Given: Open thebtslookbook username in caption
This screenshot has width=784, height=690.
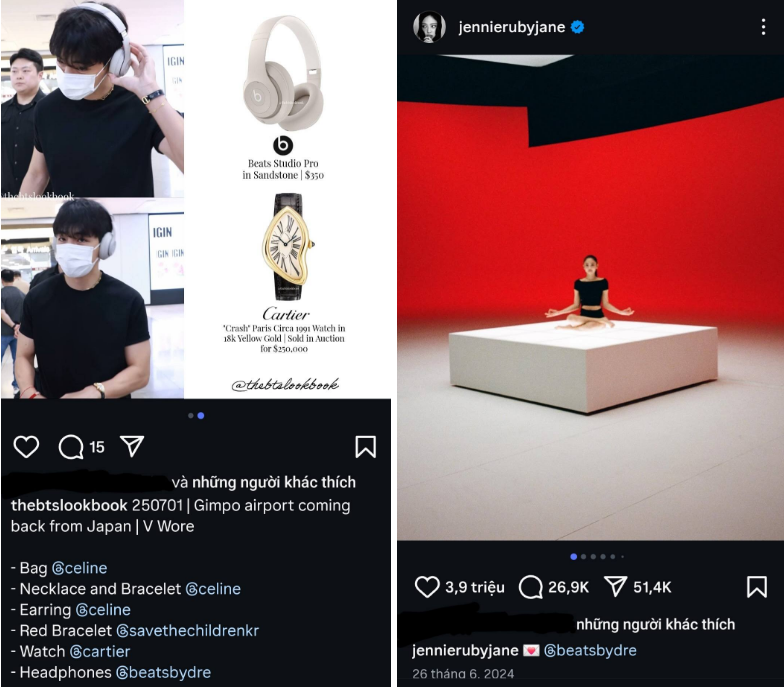Looking at the screenshot, I should point(69,506).
